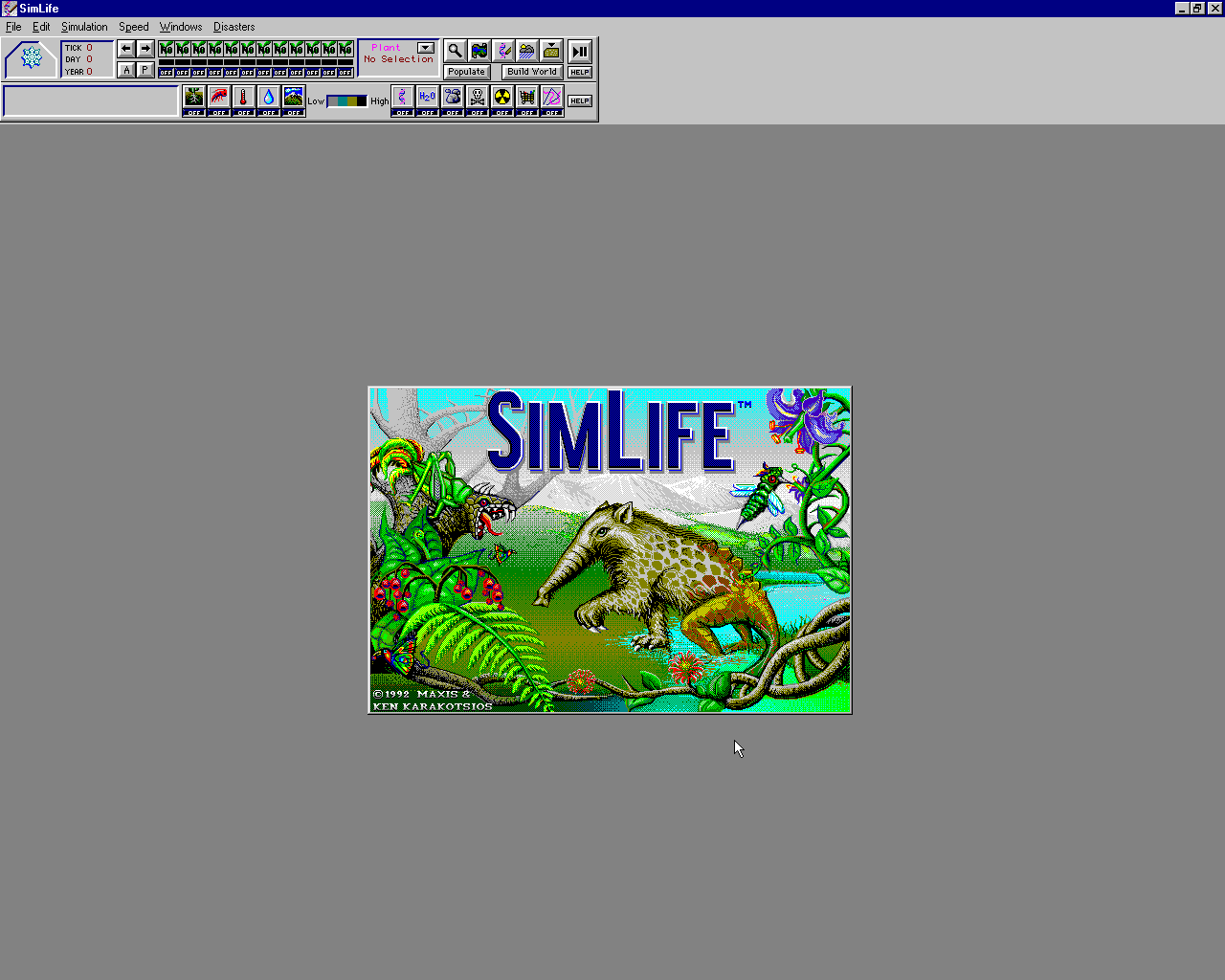Viewport: 1225px width, 980px height.
Task: Click the P button below the arrows
Action: point(145,70)
